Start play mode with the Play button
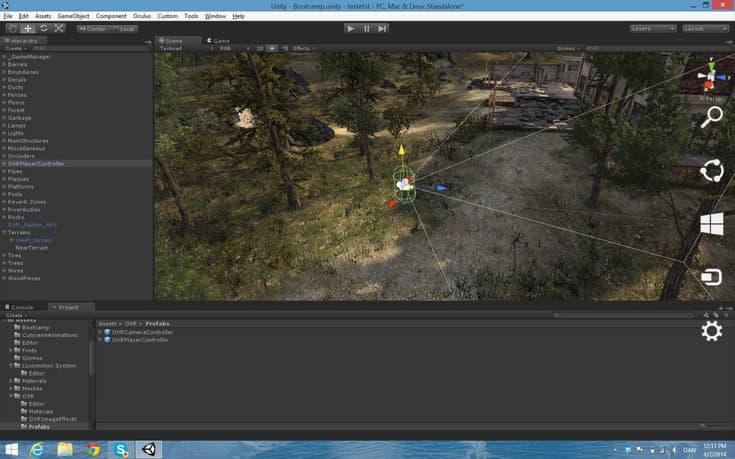Viewport: 735px width, 459px height. (350, 29)
